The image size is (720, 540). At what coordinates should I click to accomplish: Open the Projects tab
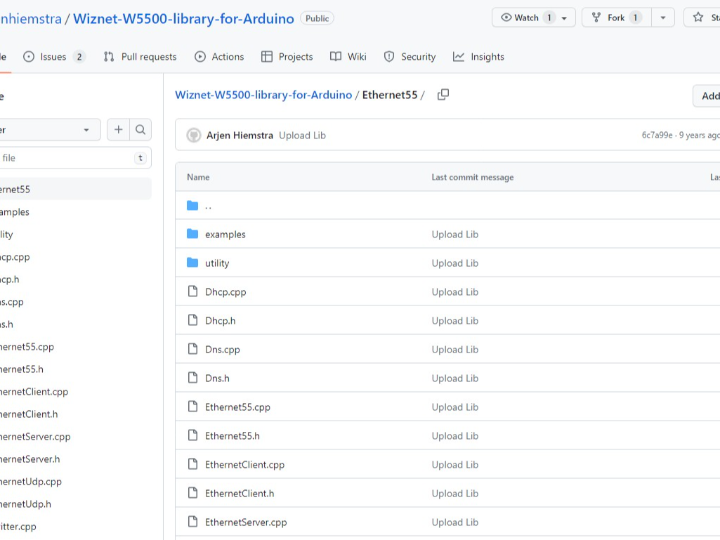click(x=287, y=57)
